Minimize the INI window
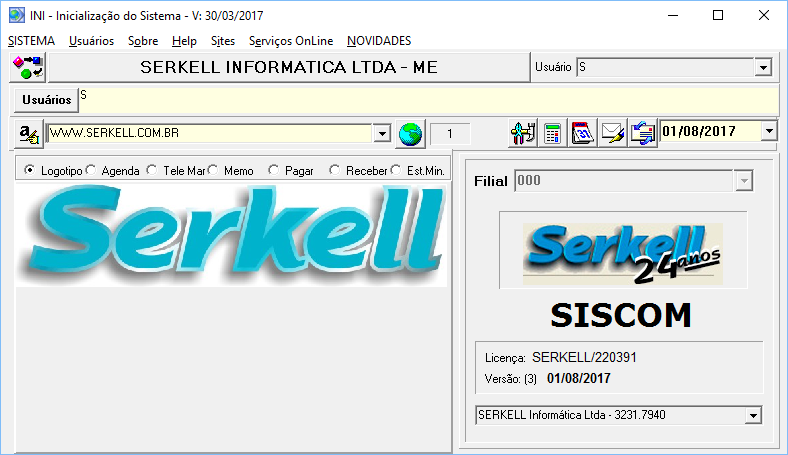This screenshot has width=788, height=455. click(x=673, y=16)
